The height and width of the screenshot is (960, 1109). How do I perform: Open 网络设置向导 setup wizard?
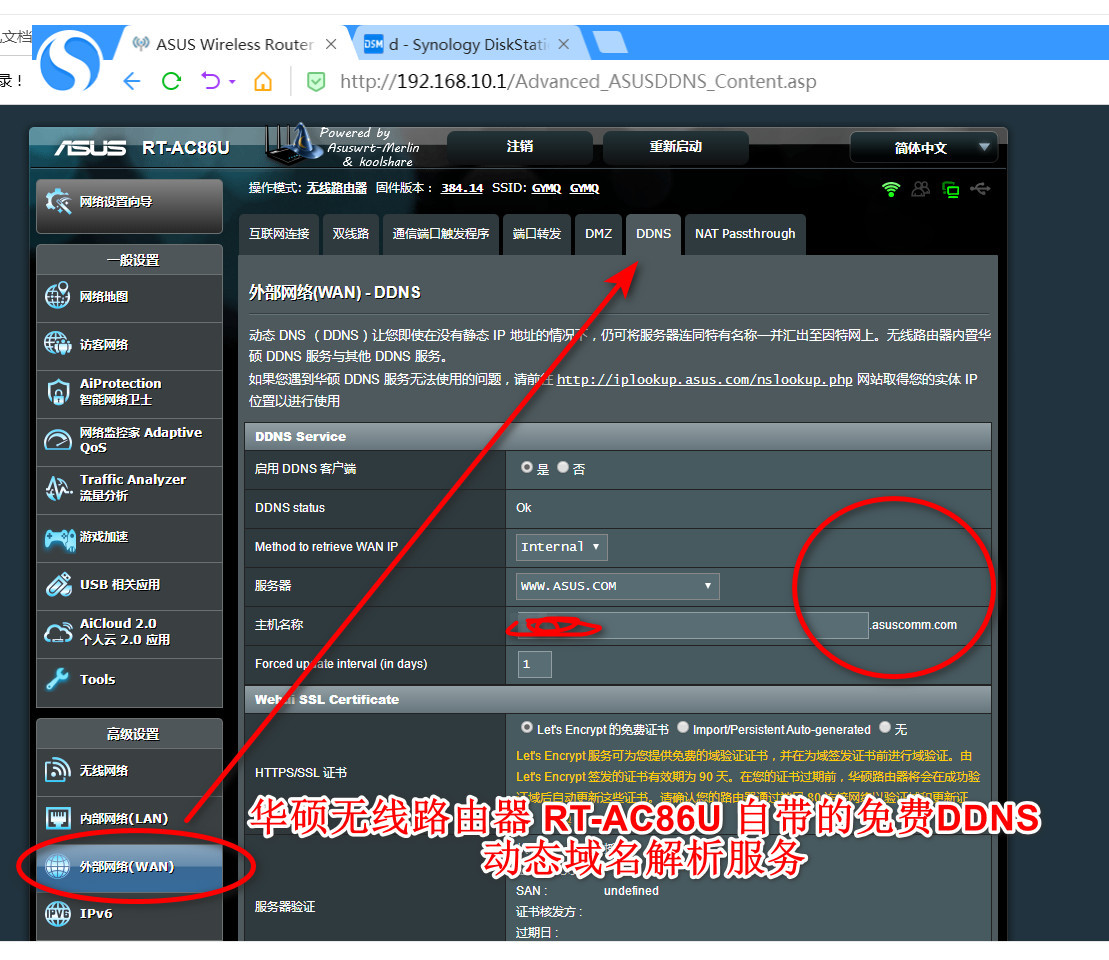[129, 205]
